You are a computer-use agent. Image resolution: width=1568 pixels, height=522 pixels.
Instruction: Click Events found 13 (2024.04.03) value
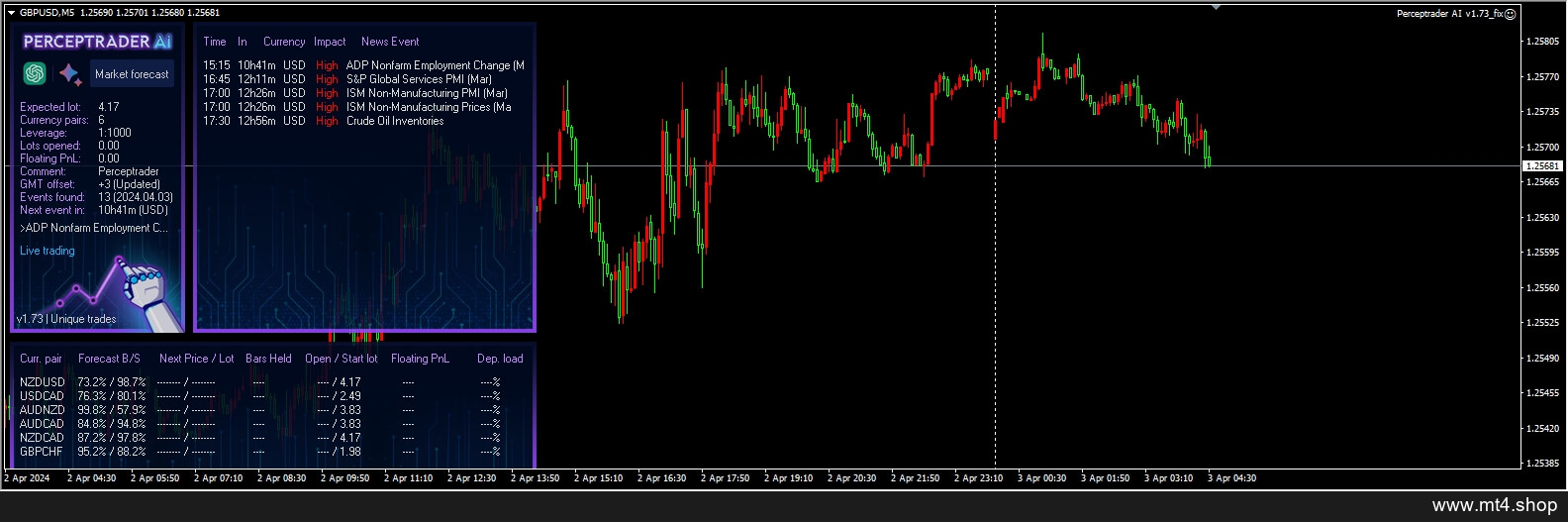136,197
